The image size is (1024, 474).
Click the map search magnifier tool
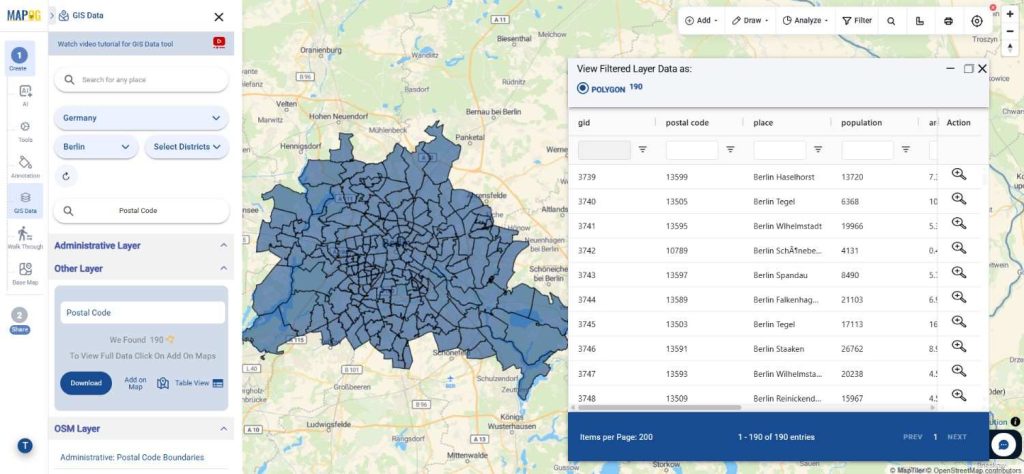coord(891,21)
